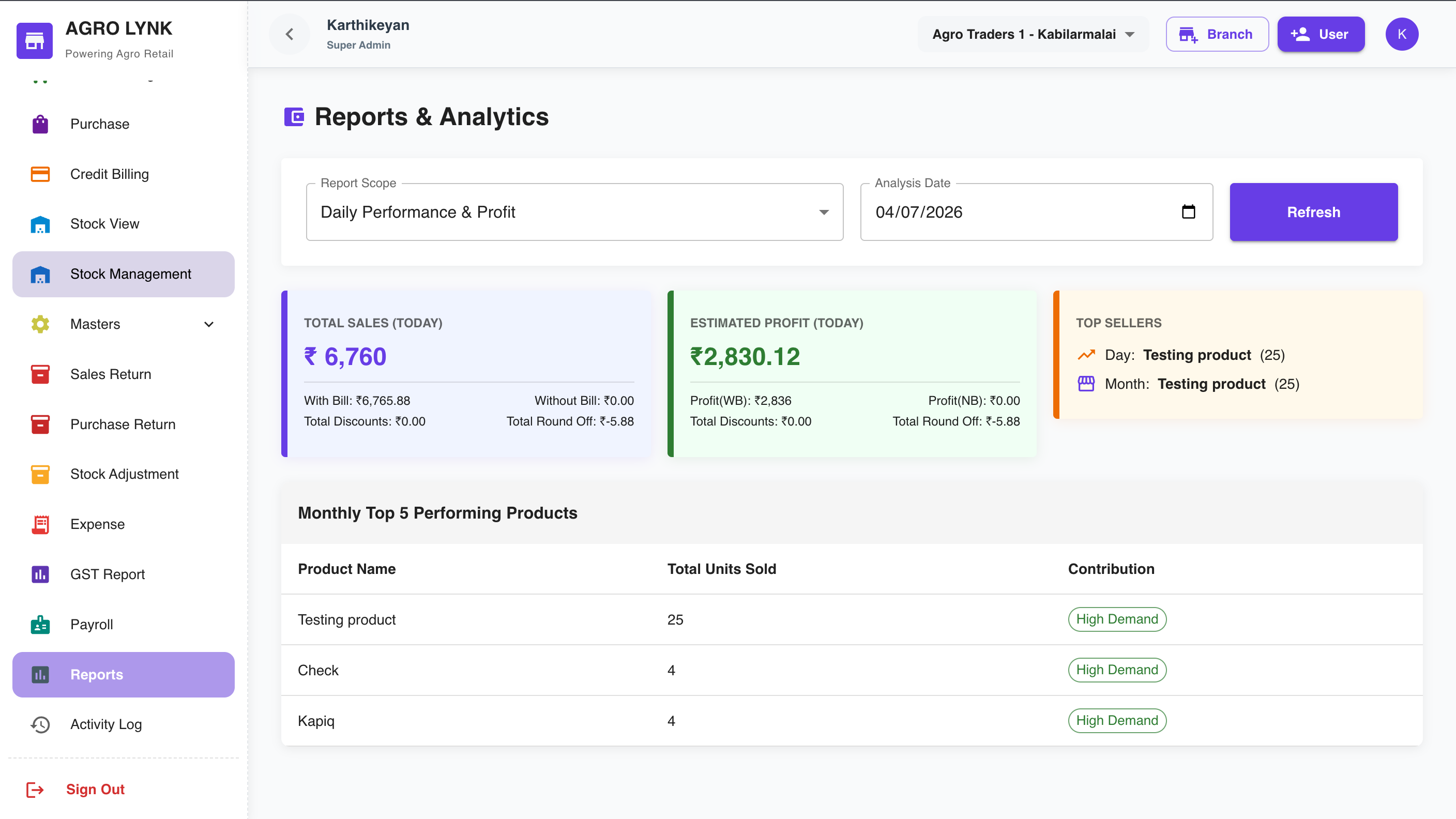Click the Total Units Sold column header
This screenshot has width=1456, height=819.
click(722, 569)
